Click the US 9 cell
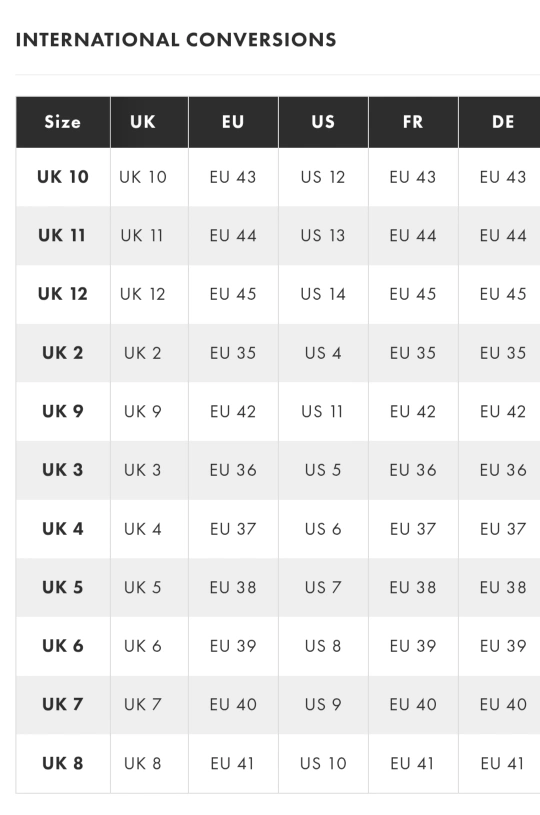This screenshot has height=815, width=540. click(x=323, y=705)
